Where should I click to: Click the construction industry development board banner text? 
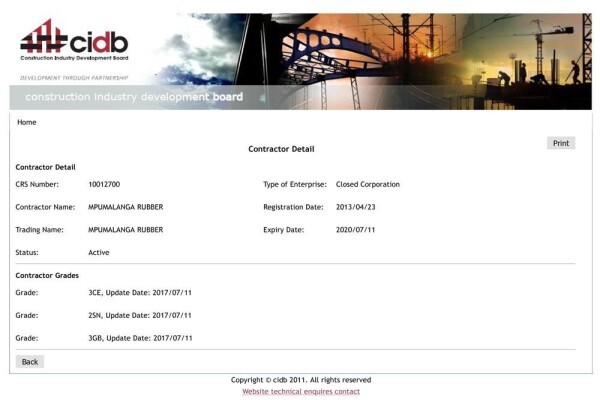pos(134,97)
